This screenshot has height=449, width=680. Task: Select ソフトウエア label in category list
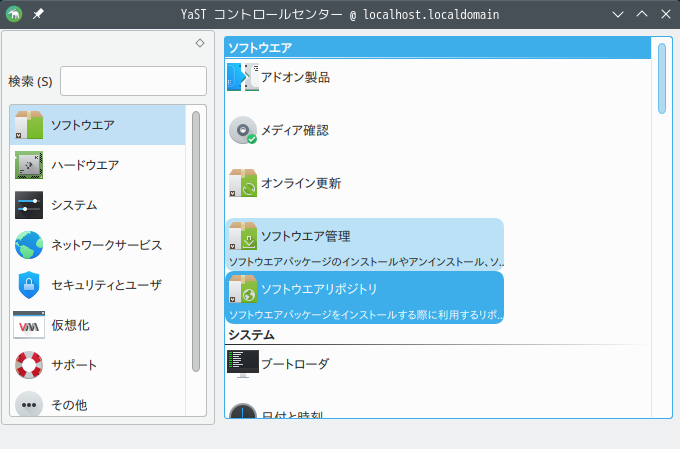(x=83, y=125)
